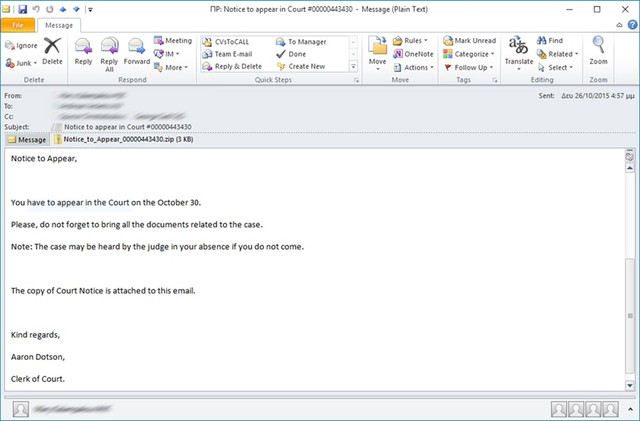Click the last contact photo in People Pane
This screenshot has width=640, height=421.
click(611, 409)
